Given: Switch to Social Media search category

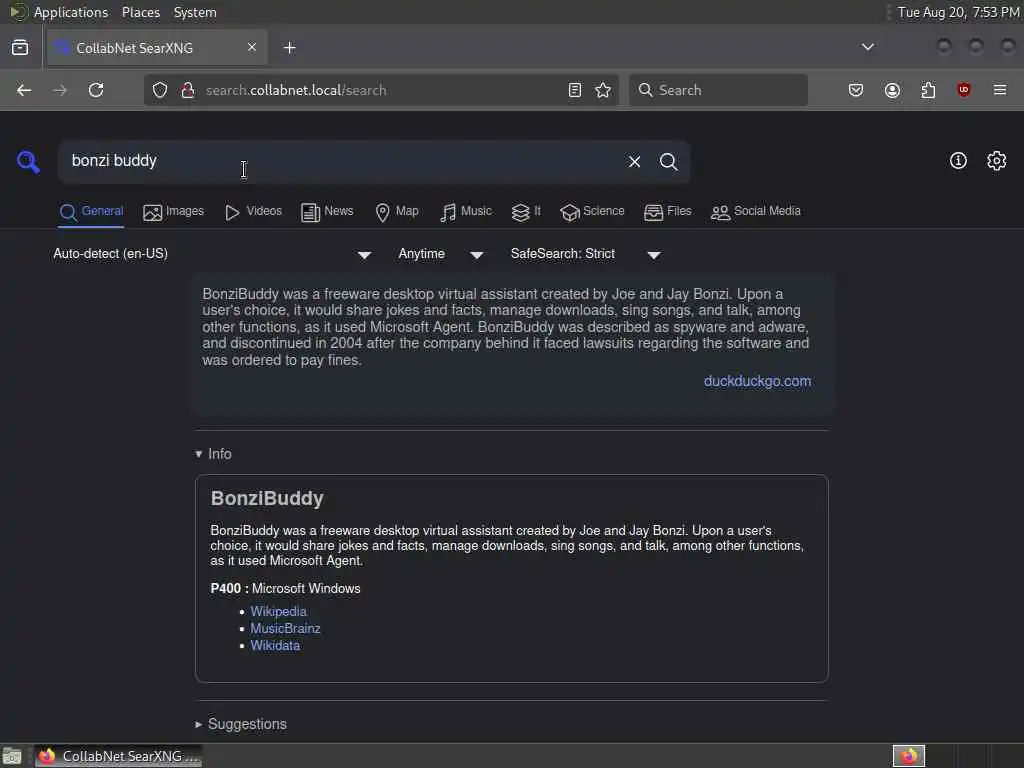Looking at the screenshot, I should (x=756, y=212).
